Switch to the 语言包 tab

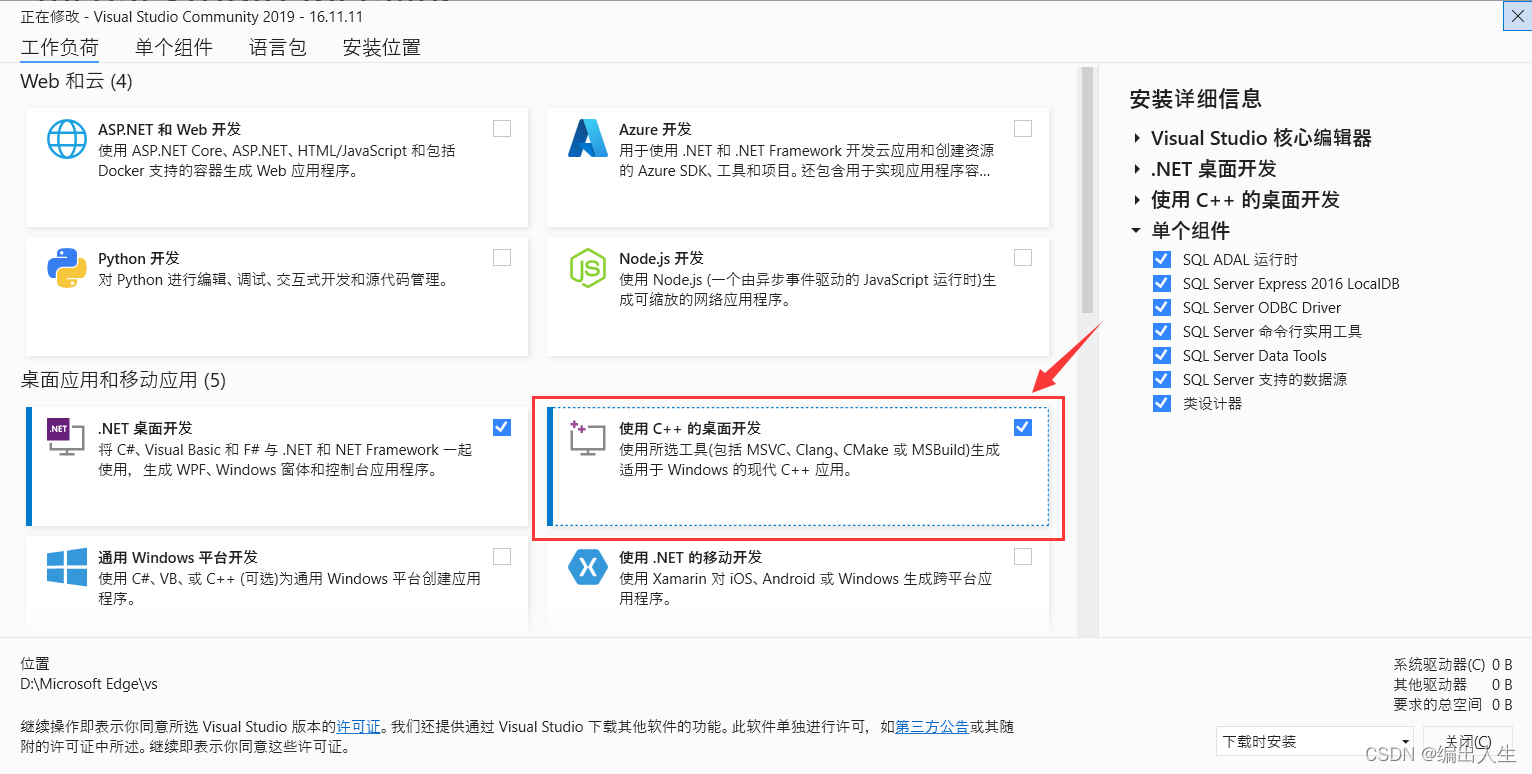277,47
